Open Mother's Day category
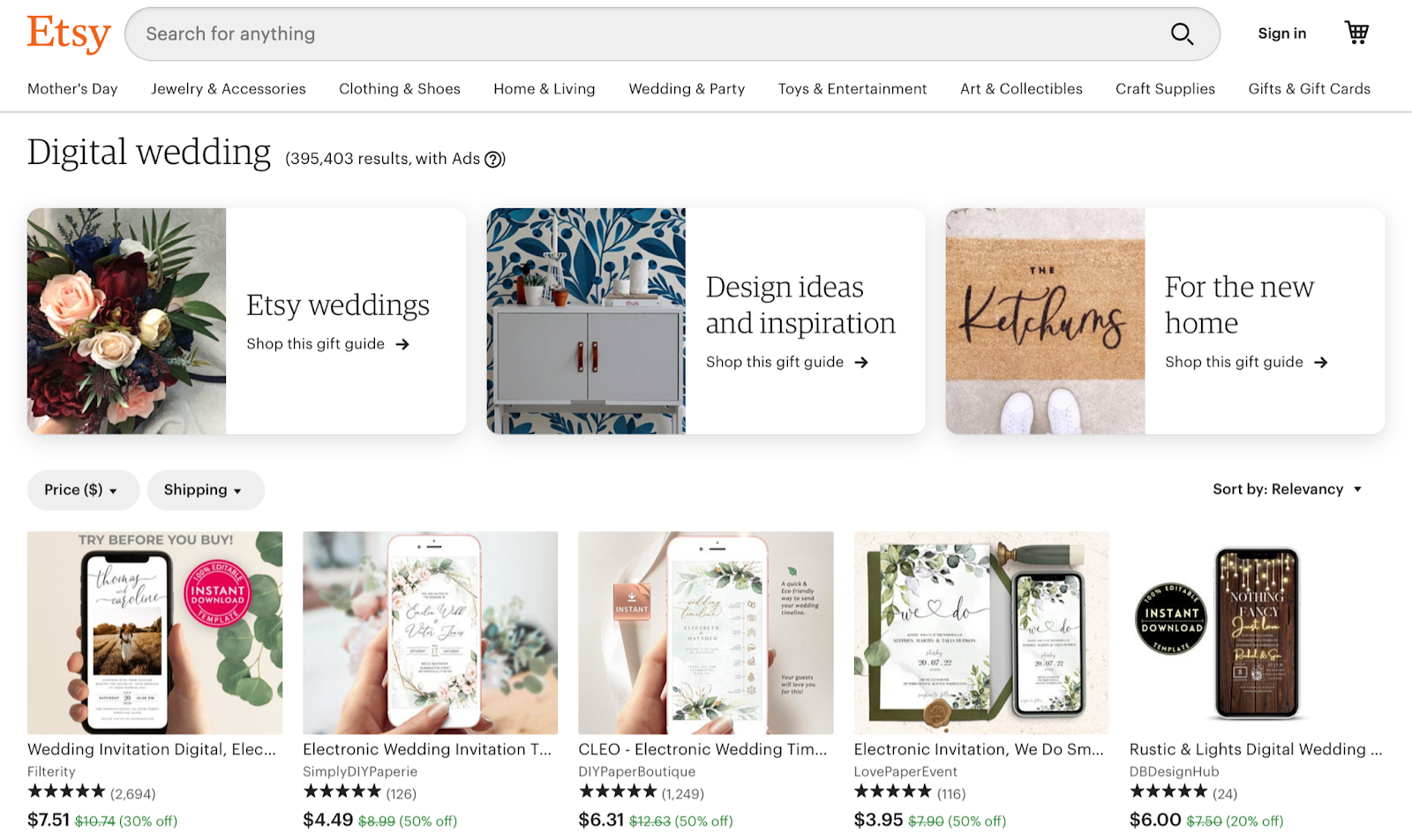The image size is (1412, 840). [x=72, y=89]
